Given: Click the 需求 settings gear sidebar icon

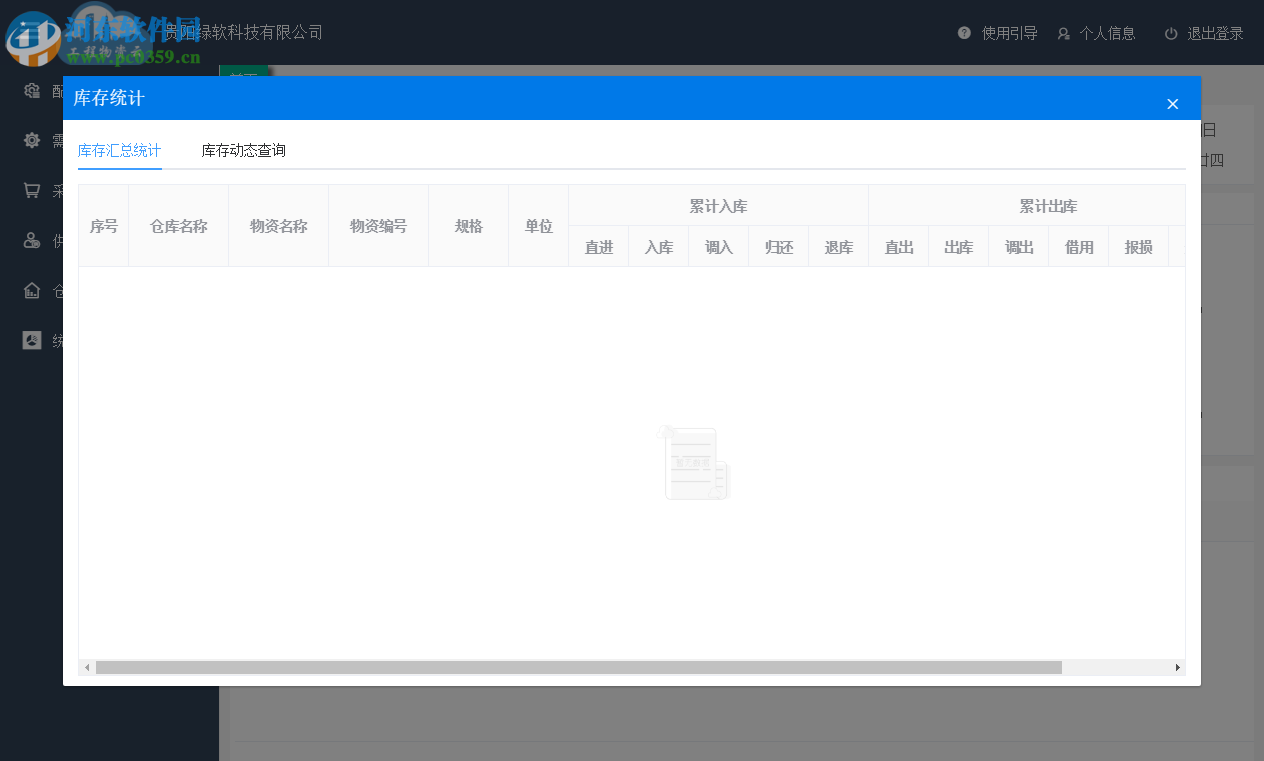Looking at the screenshot, I should pyautogui.click(x=30, y=140).
